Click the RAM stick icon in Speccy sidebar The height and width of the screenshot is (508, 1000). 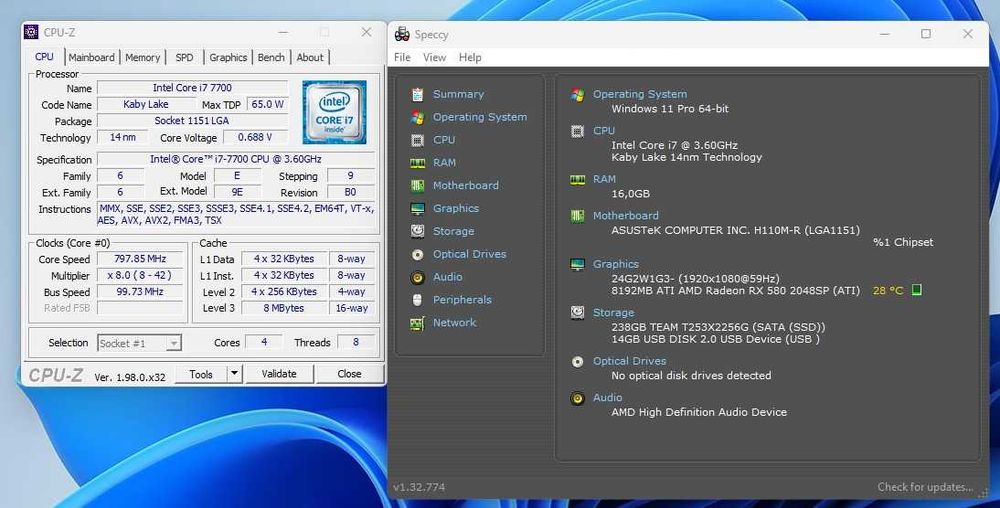coord(418,163)
